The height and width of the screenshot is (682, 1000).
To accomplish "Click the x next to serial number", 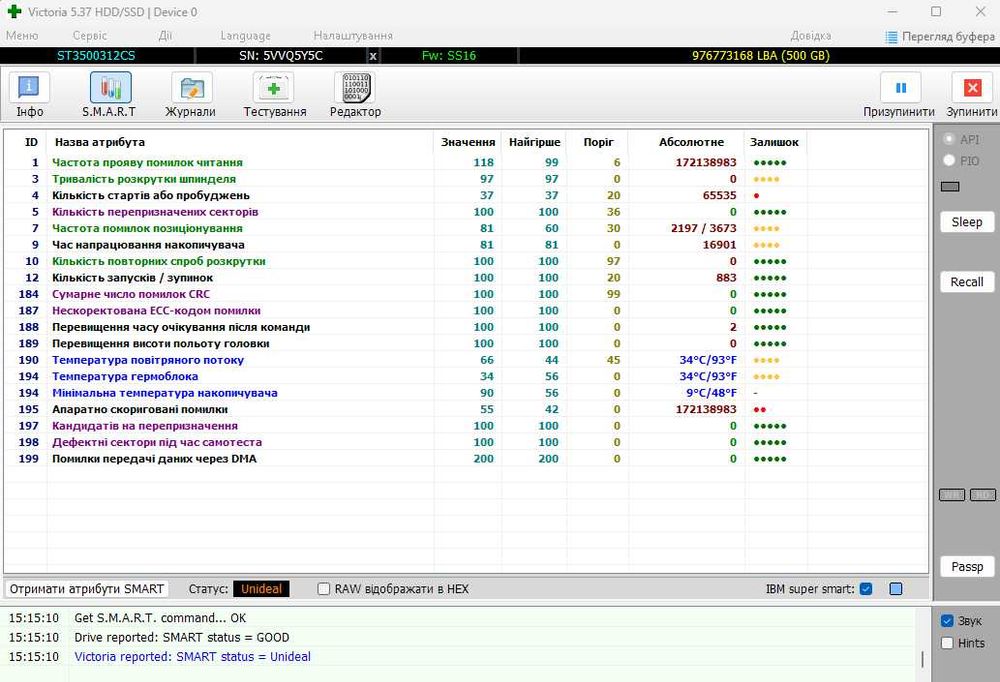I will (373, 56).
